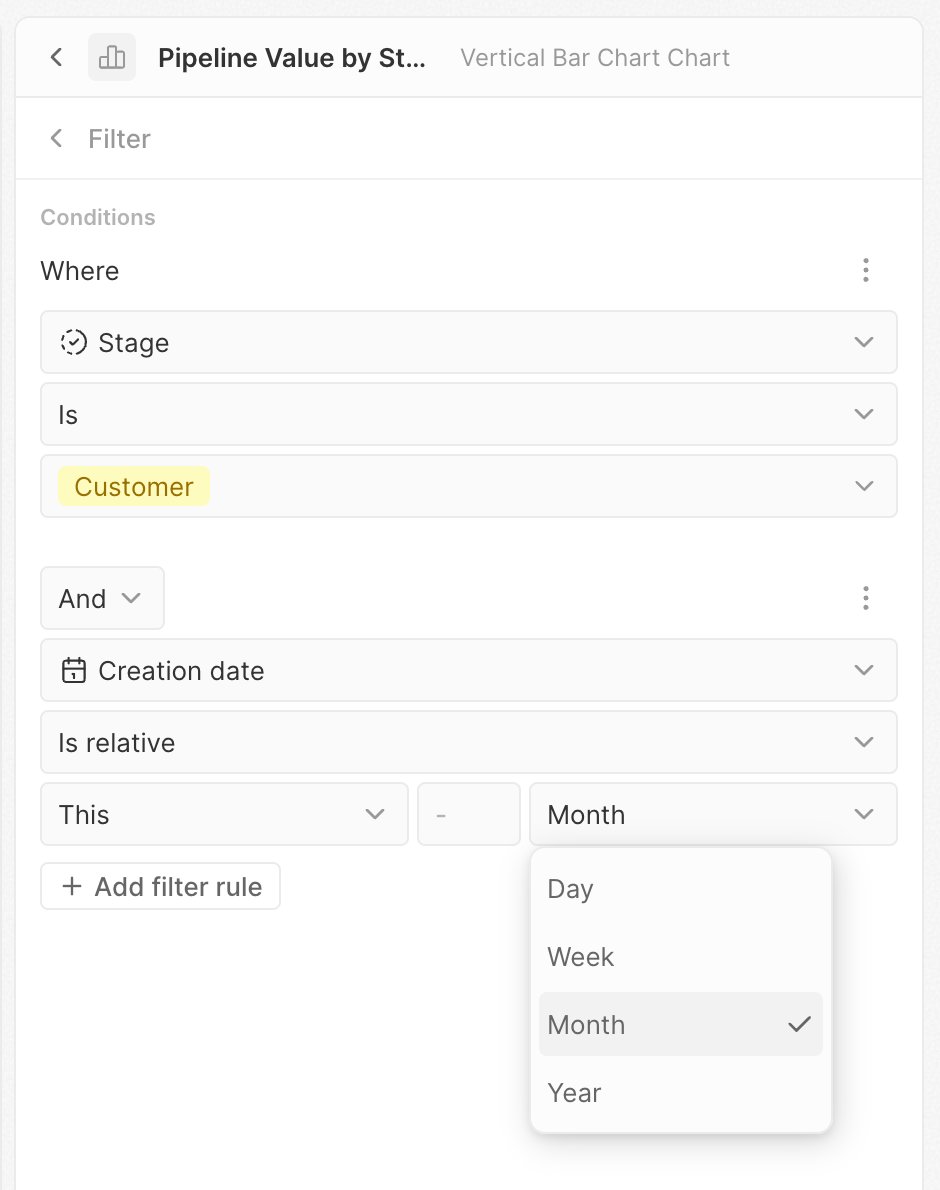Pick Year from the unit list

pyautogui.click(x=681, y=1092)
